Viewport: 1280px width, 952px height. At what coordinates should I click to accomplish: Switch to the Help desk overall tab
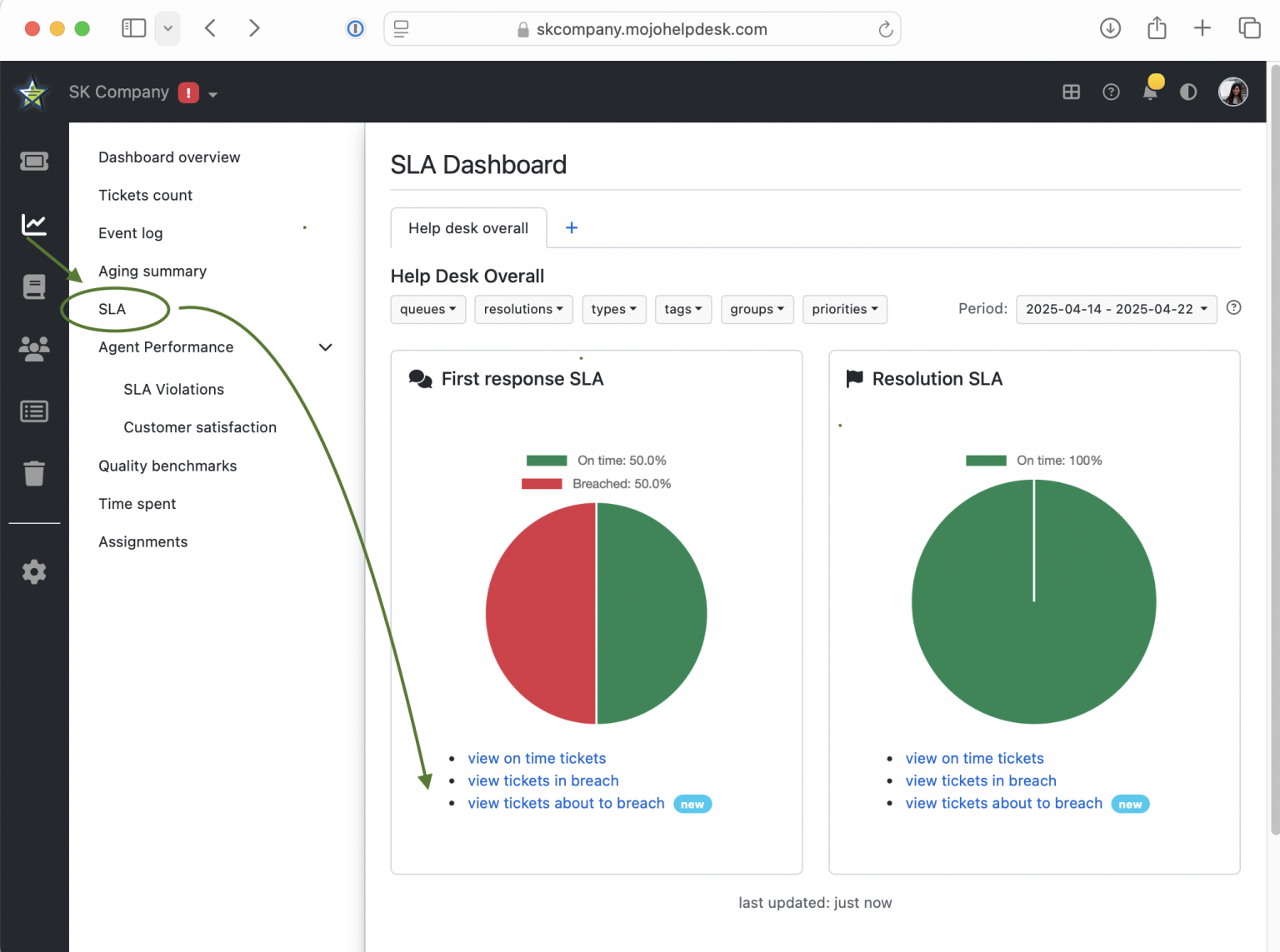[468, 228]
